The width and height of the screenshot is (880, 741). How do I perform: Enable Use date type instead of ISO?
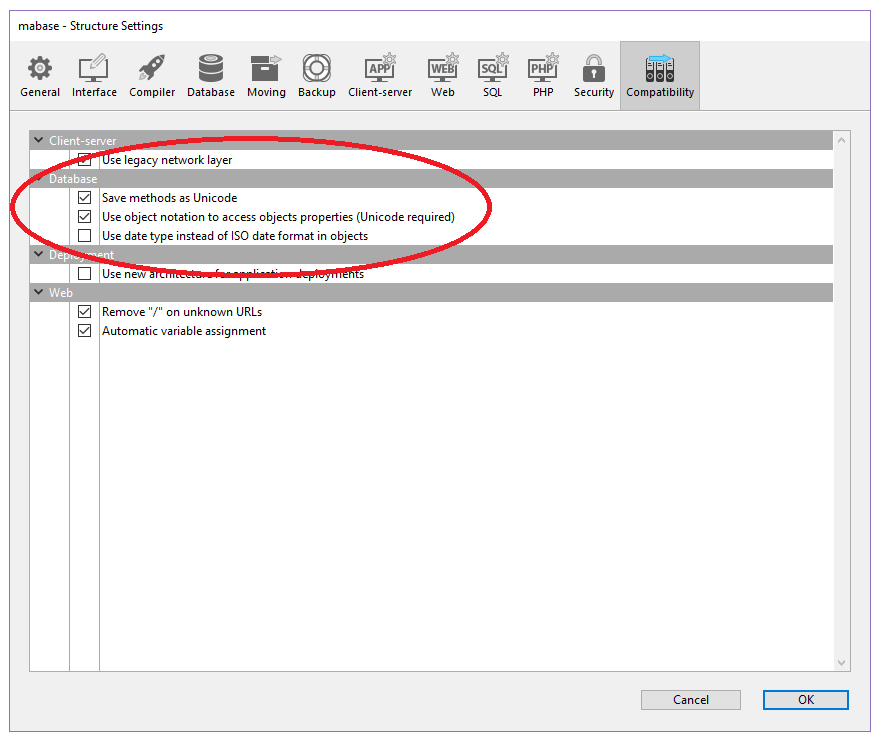[85, 236]
